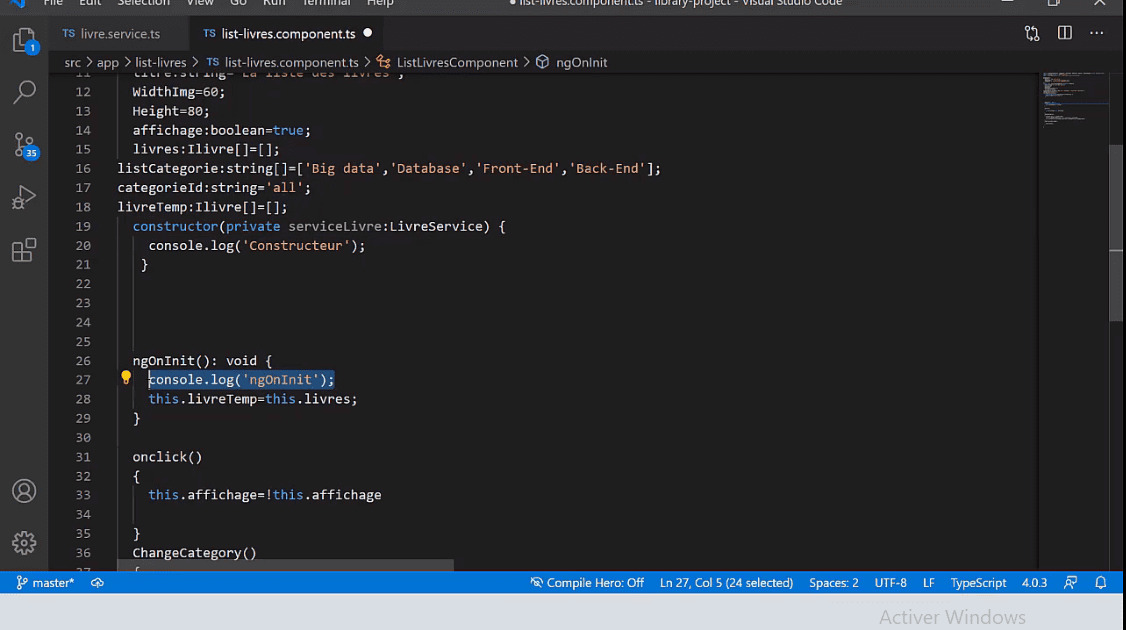Click livreTemp:Ilivre[] declaration line 18
The width and height of the screenshot is (1126, 630).
tap(203, 207)
